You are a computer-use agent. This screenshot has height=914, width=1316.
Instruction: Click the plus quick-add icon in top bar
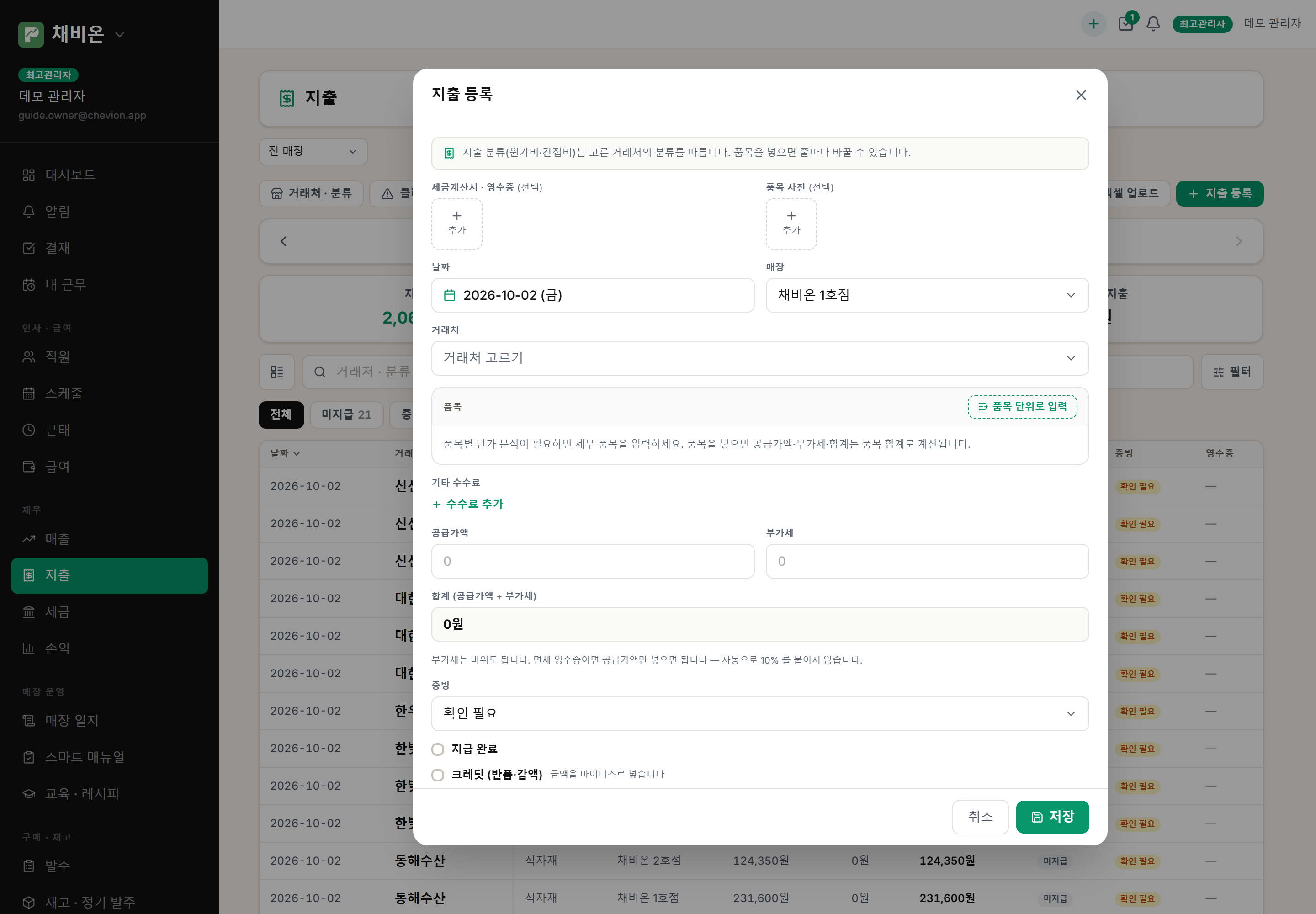(x=1093, y=23)
